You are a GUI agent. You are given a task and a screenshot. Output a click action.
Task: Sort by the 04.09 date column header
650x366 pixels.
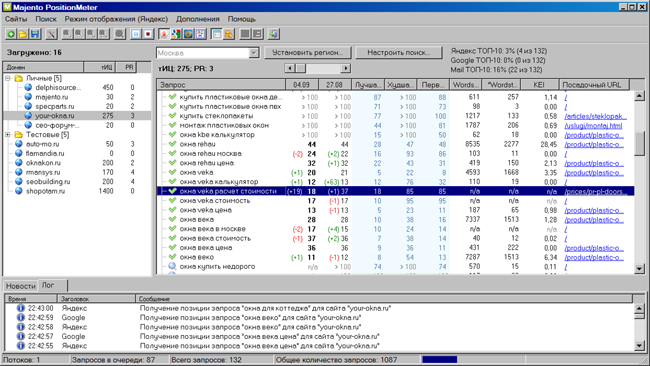(x=301, y=85)
